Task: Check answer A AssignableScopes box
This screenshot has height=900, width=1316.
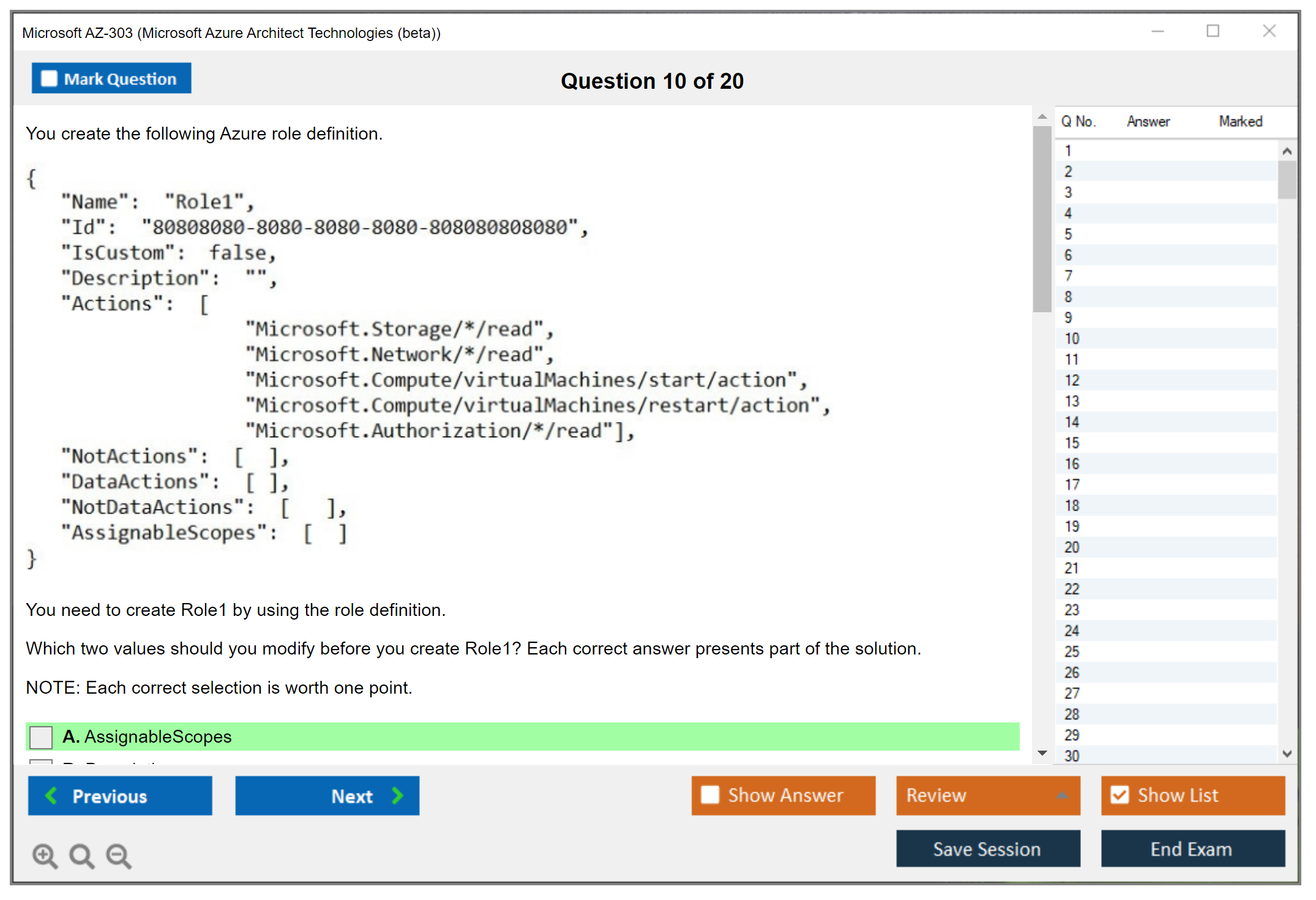Action: pos(41,737)
